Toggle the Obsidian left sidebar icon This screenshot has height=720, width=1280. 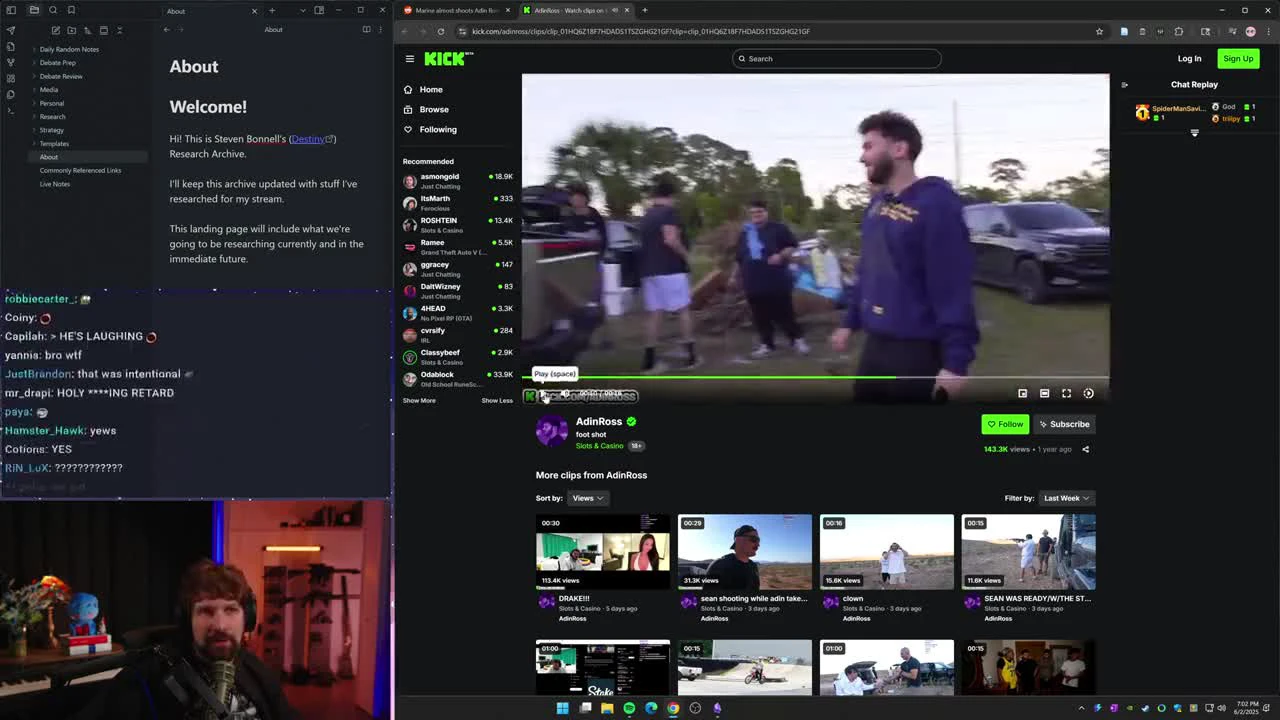pos(11,10)
